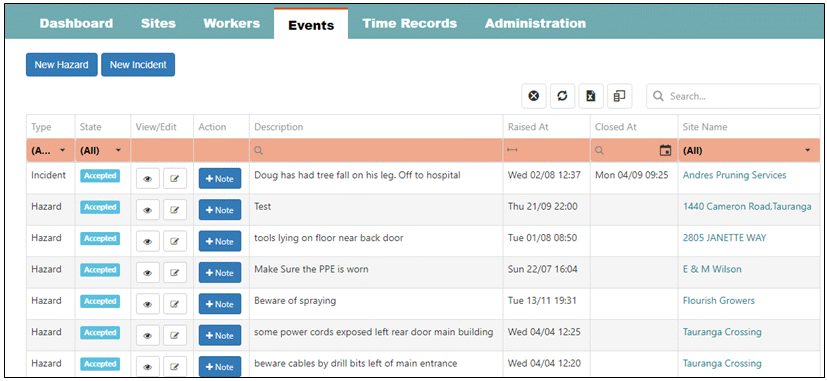Click the Search input field
This screenshot has width=827, height=381.
coord(733,96)
